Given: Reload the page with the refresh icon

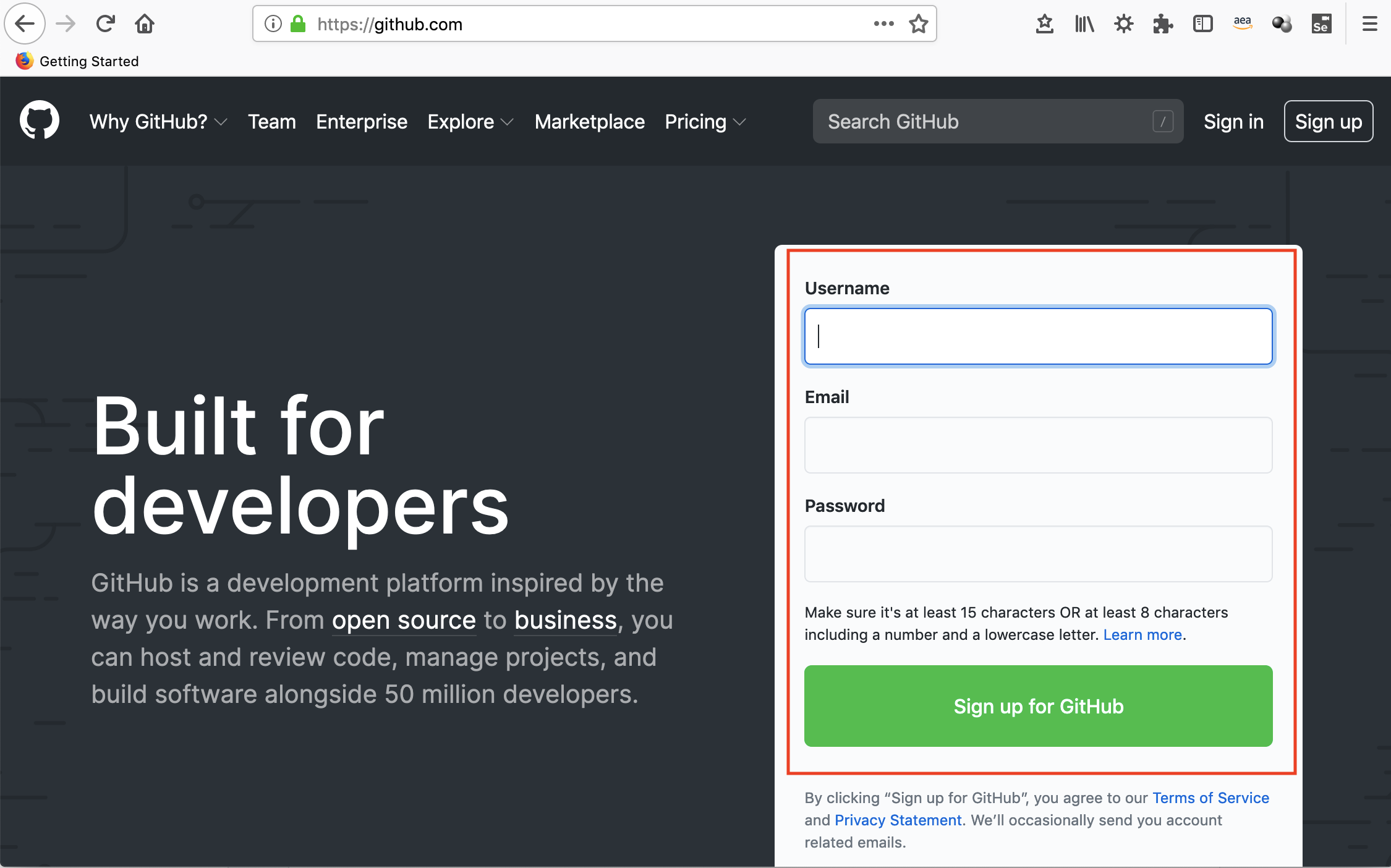Looking at the screenshot, I should click(x=105, y=24).
